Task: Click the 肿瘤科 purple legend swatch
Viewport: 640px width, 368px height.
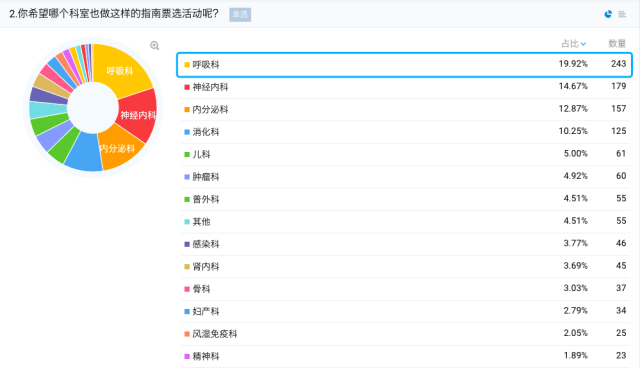Action: (x=187, y=177)
